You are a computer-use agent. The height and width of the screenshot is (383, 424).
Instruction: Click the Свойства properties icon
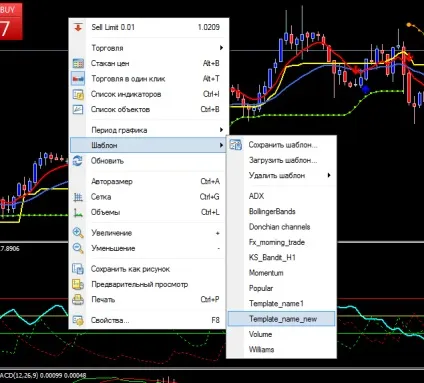pos(78,320)
